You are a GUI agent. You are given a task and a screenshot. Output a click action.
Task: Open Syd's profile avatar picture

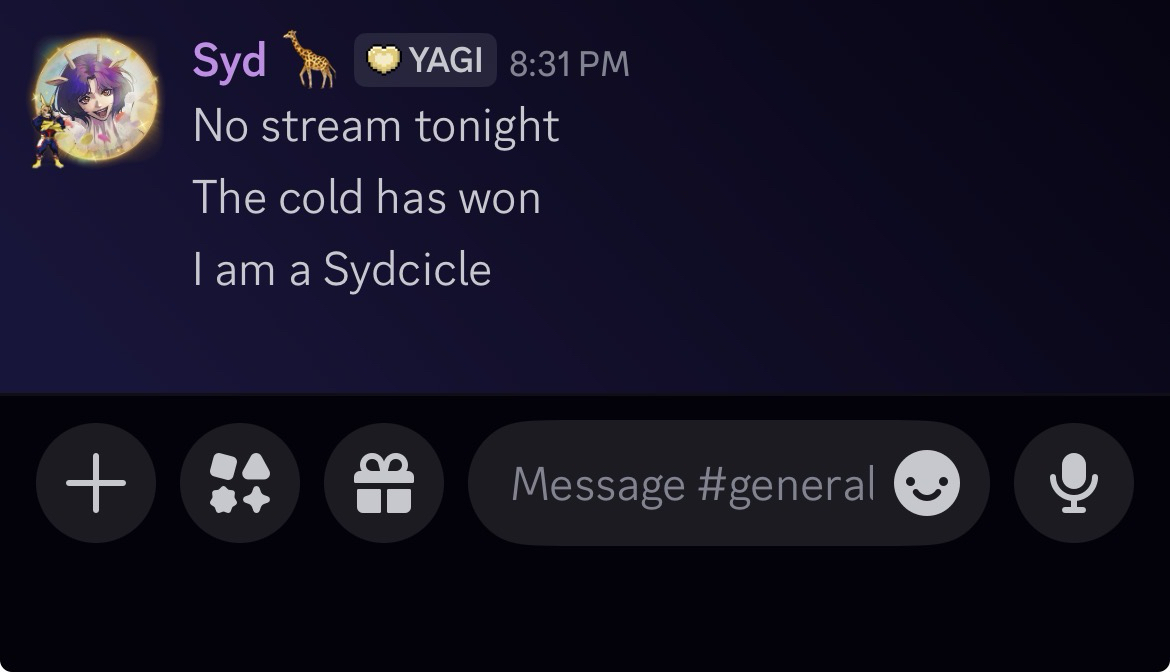pos(97,98)
